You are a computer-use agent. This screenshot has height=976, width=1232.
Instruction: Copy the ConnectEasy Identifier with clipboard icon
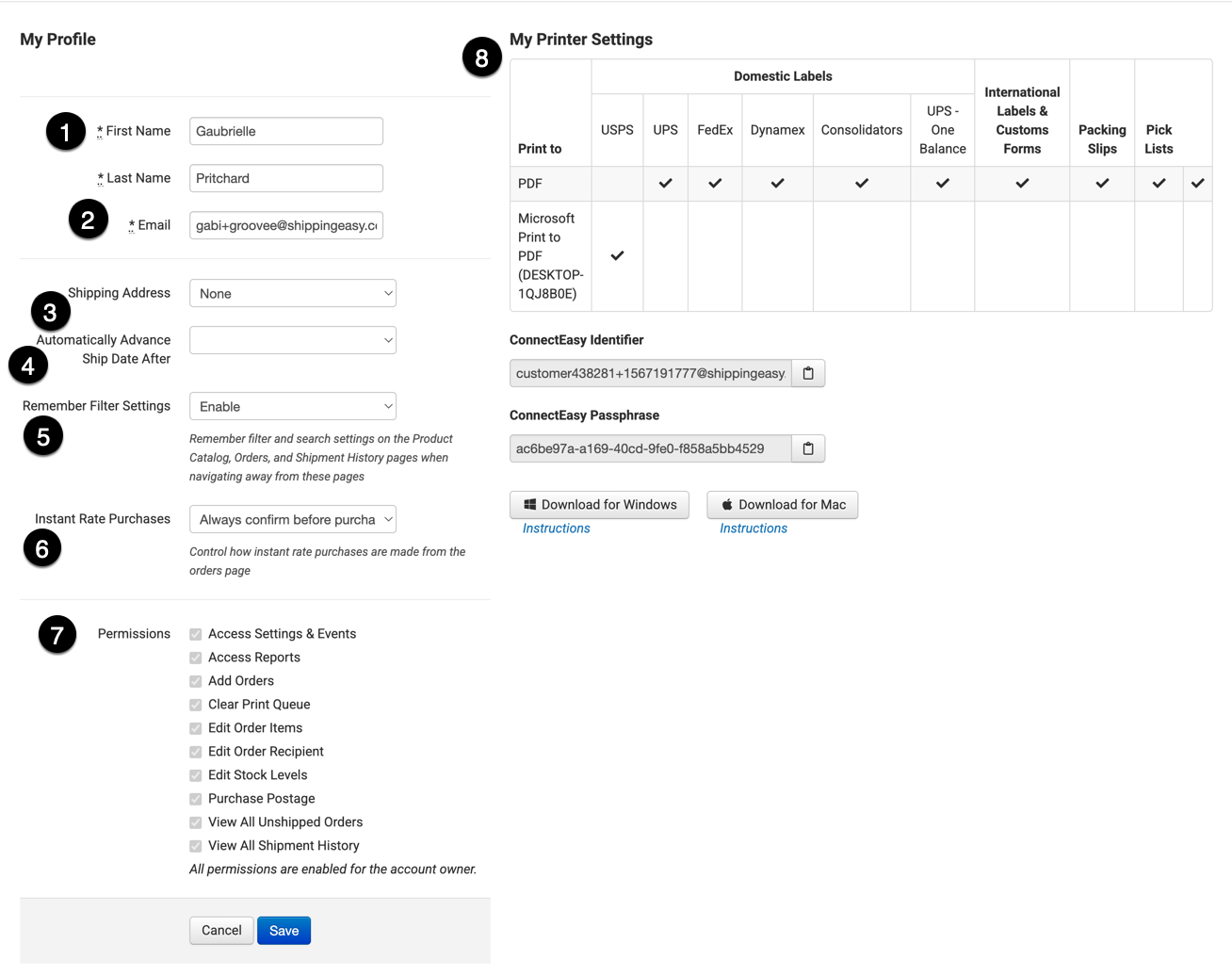(x=808, y=373)
